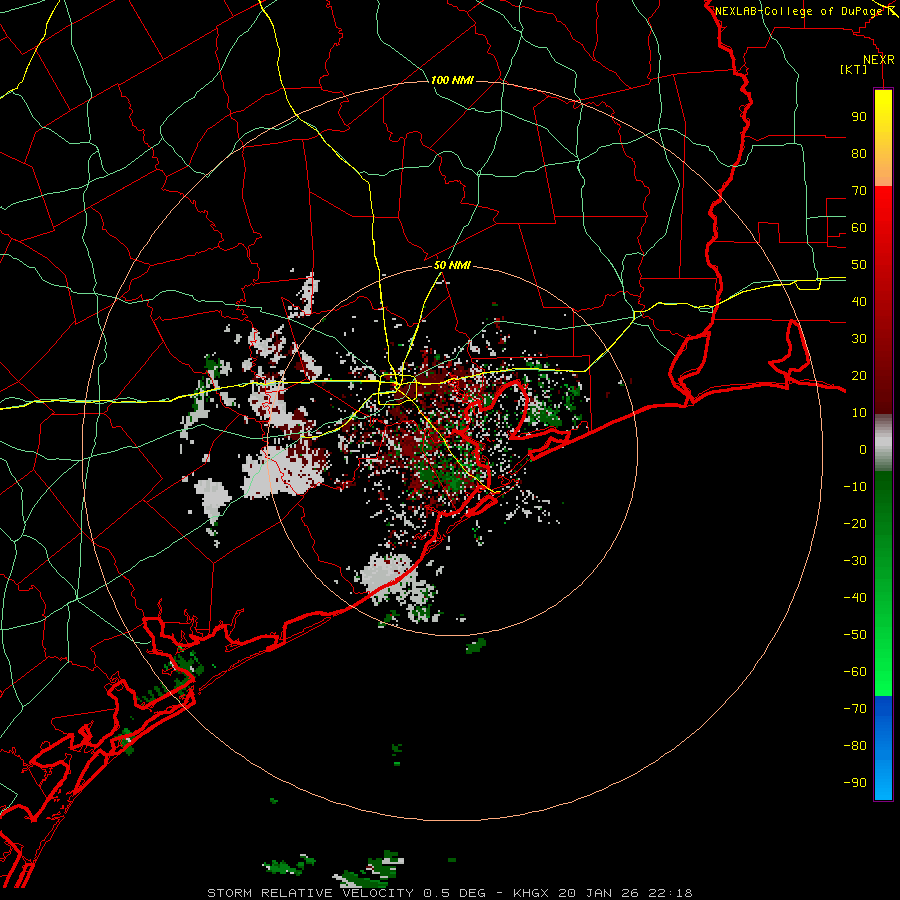Click the 60 value on velocity scale
900x900 pixels.
pos(859,228)
